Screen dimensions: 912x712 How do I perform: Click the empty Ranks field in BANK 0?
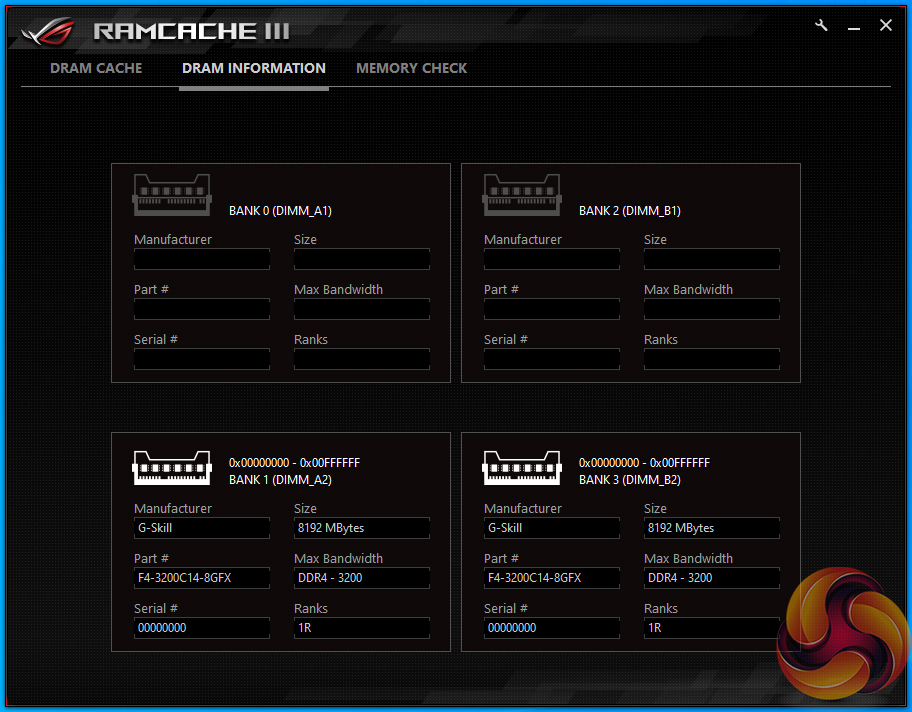[362, 359]
